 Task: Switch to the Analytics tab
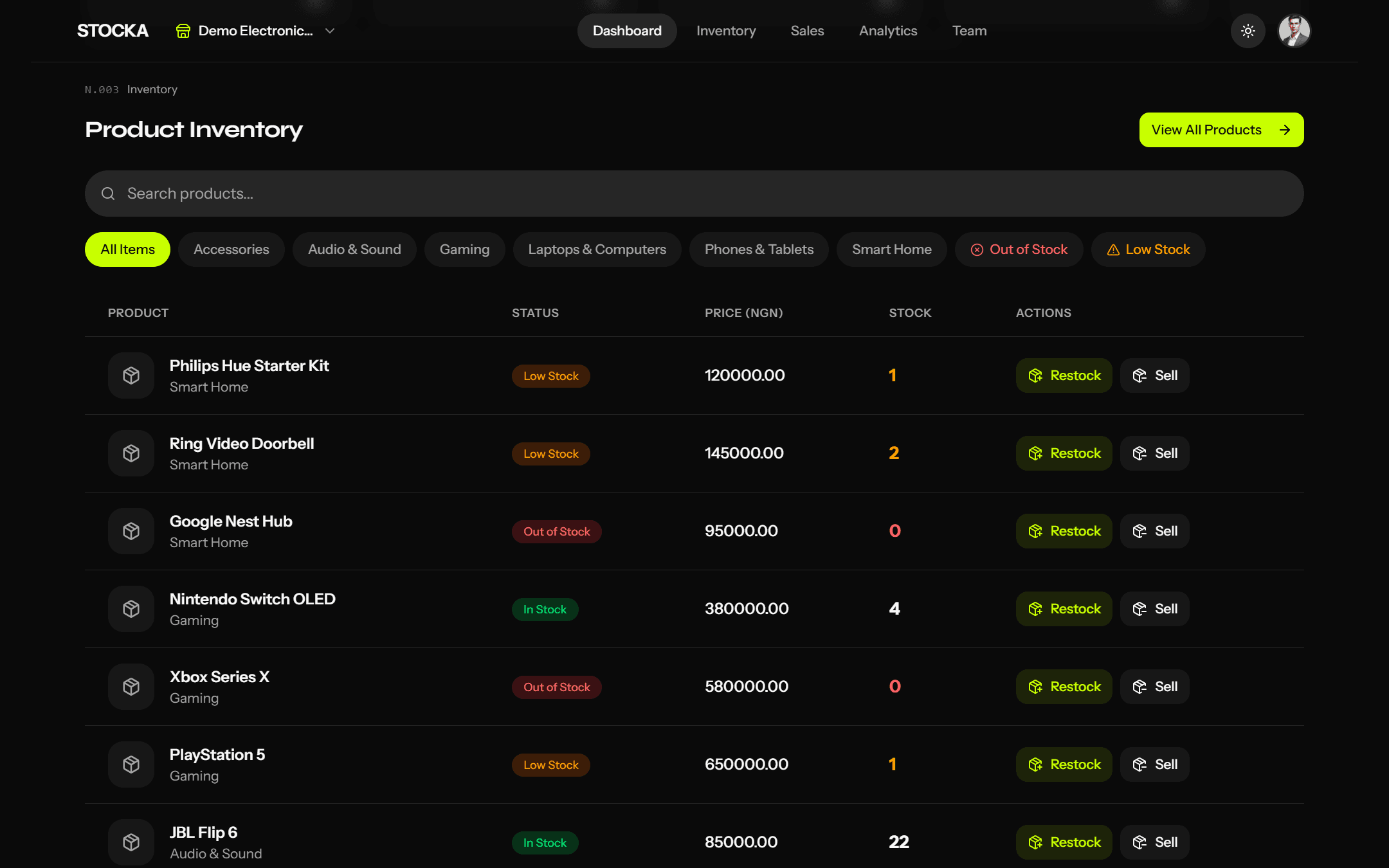[x=888, y=31]
